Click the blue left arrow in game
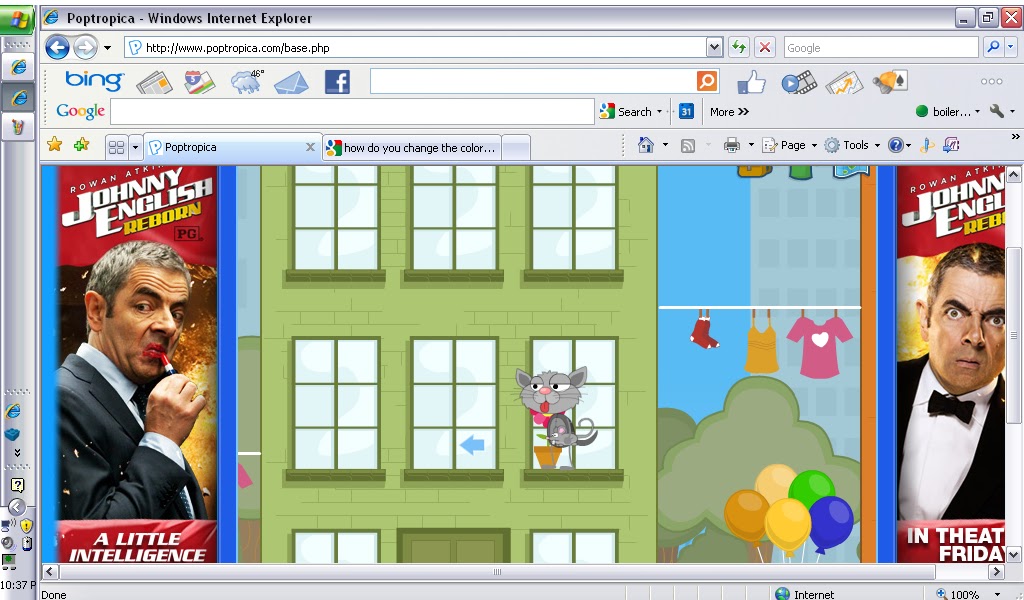The width and height of the screenshot is (1024, 600). click(x=472, y=445)
